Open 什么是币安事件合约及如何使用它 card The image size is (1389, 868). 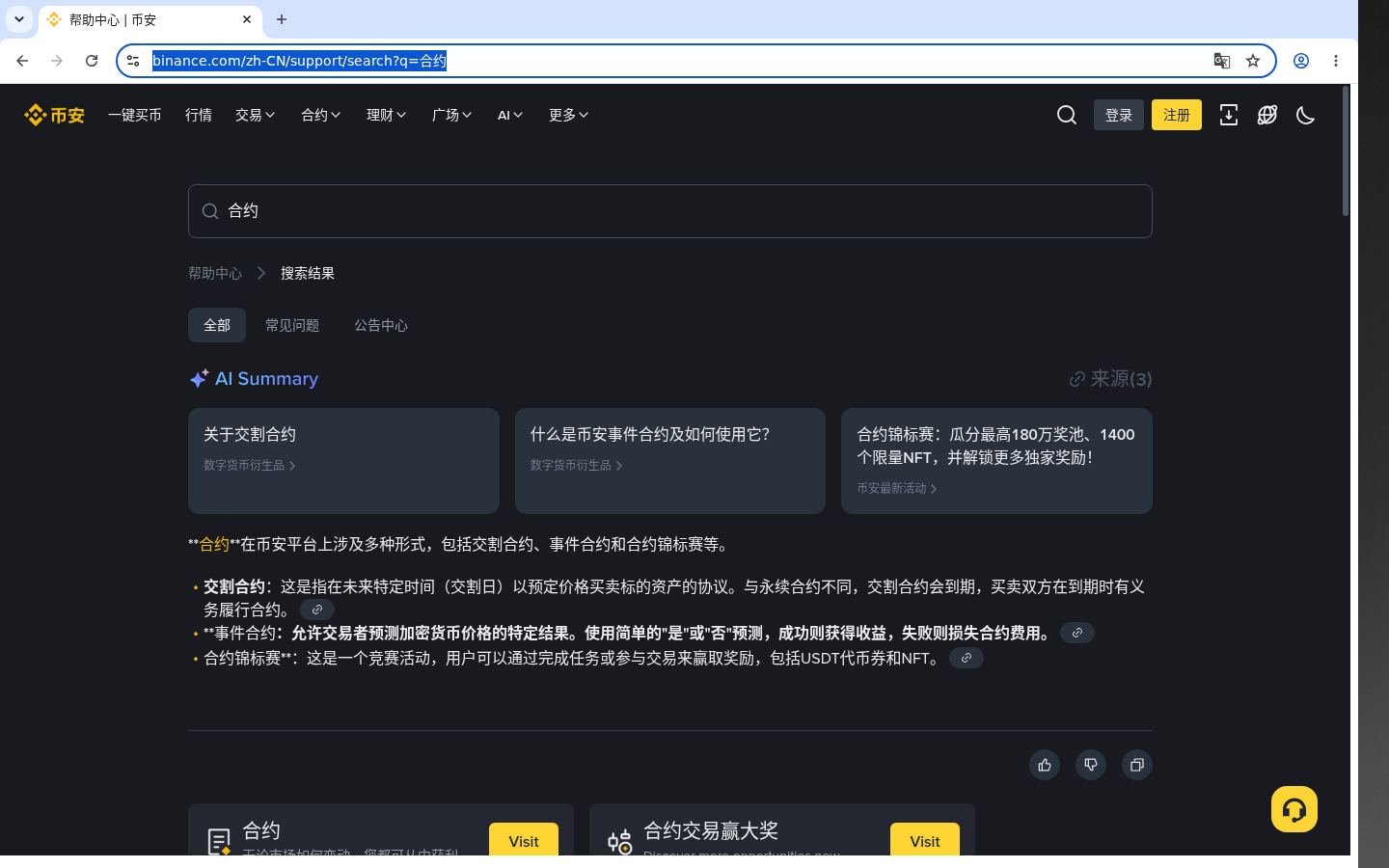[x=670, y=461]
